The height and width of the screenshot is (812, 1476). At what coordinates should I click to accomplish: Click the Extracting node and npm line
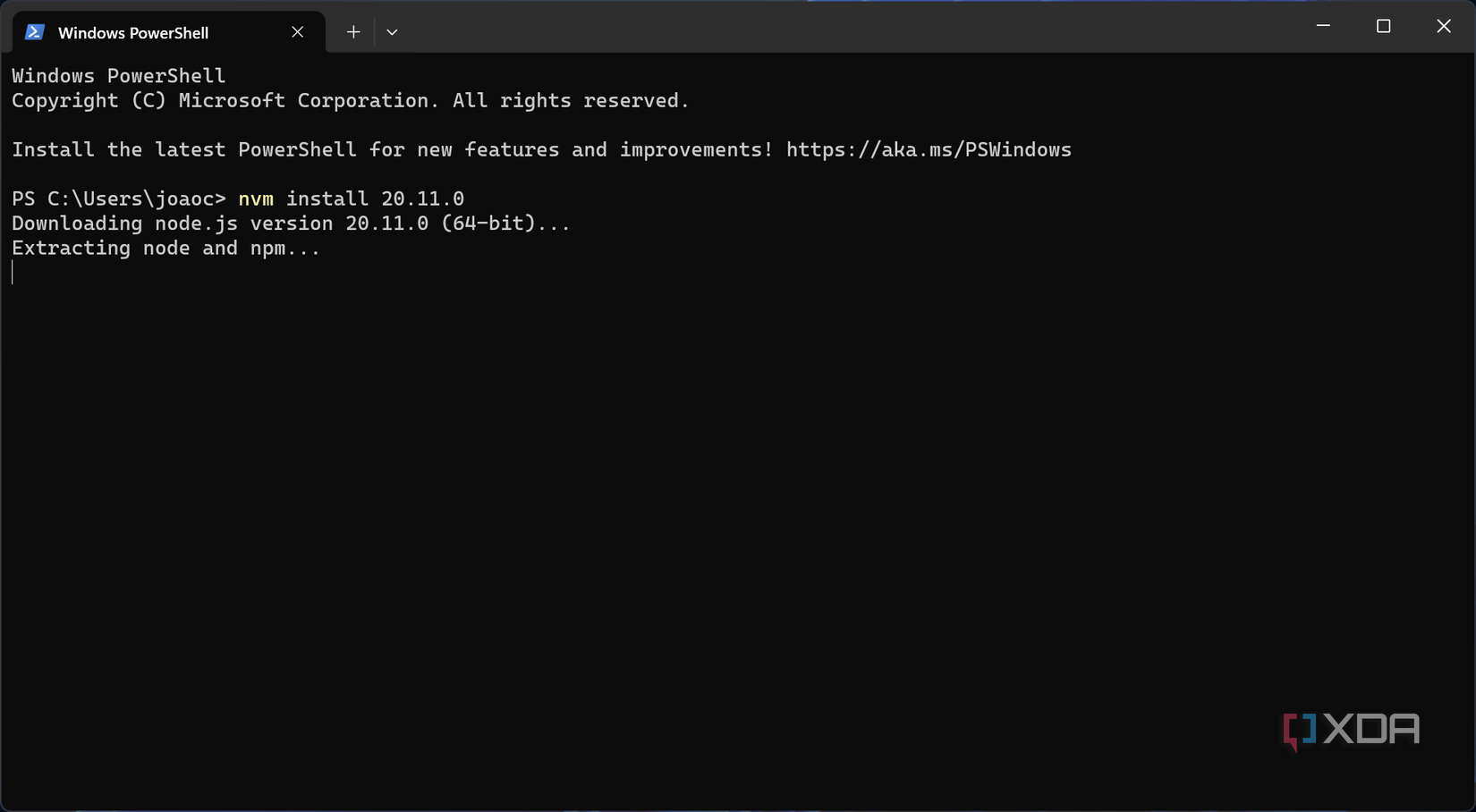165,248
